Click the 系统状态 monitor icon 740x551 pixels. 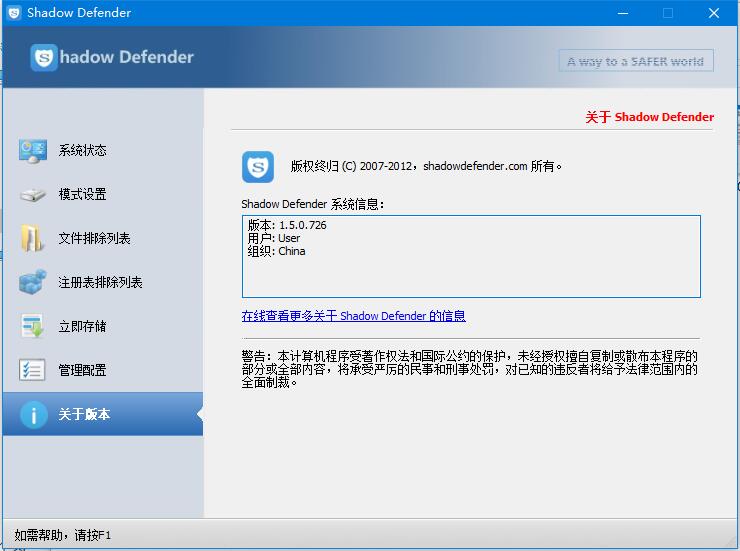[33, 151]
